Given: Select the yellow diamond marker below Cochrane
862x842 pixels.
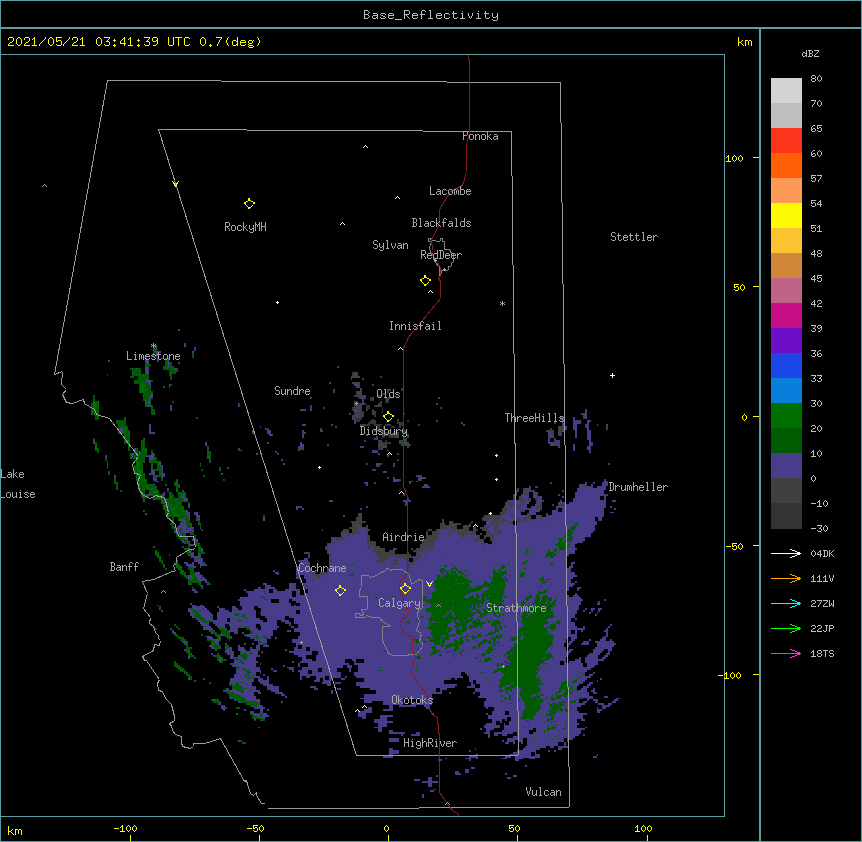Looking at the screenshot, I should point(340,590).
